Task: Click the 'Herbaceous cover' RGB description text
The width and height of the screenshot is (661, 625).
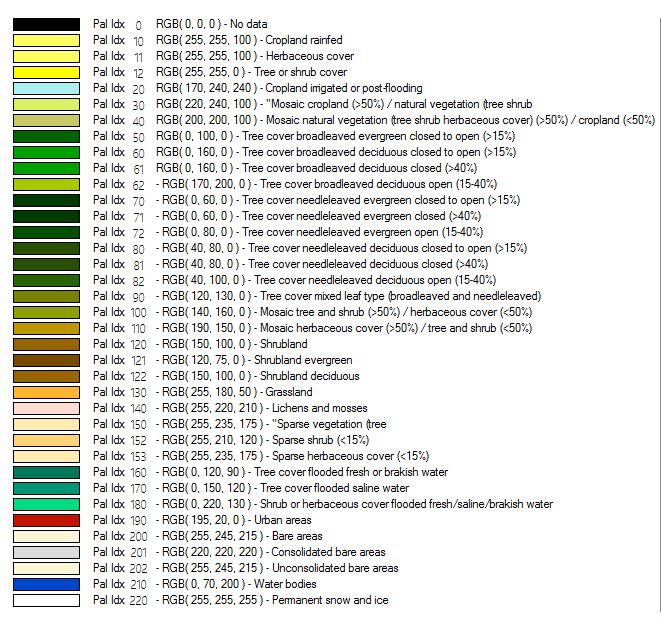Action: pos(255,56)
